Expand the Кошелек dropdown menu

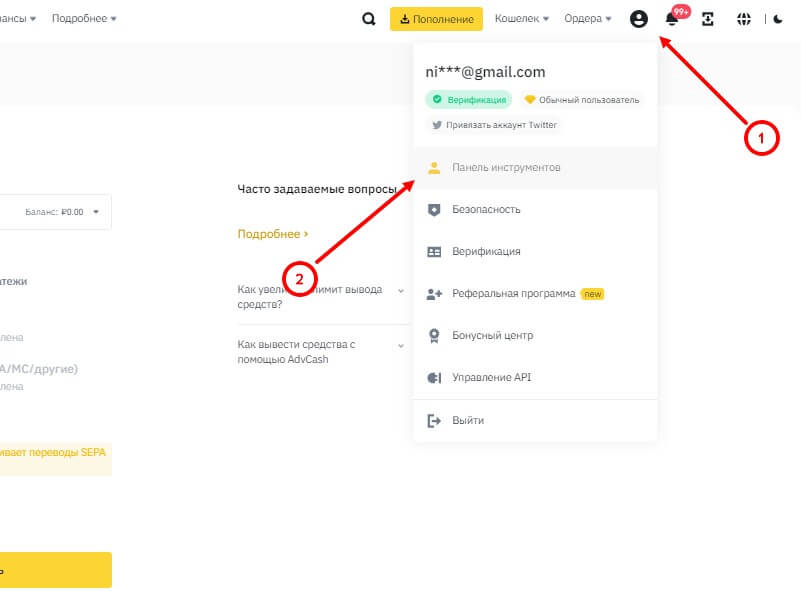(523, 19)
